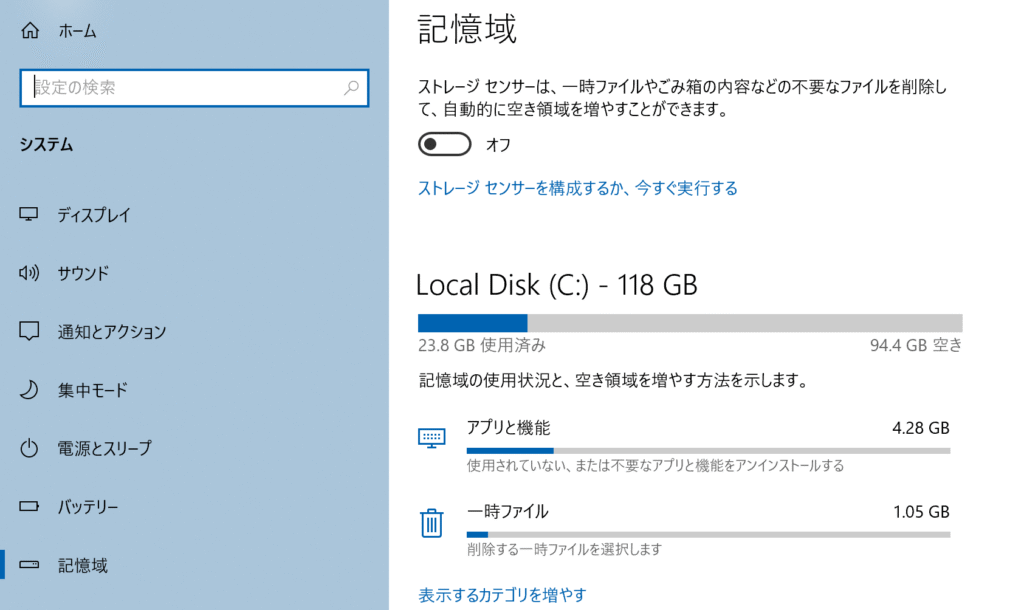1024x610 pixels.
Task: Open the Notifications speech bubble icon
Action: (29, 331)
